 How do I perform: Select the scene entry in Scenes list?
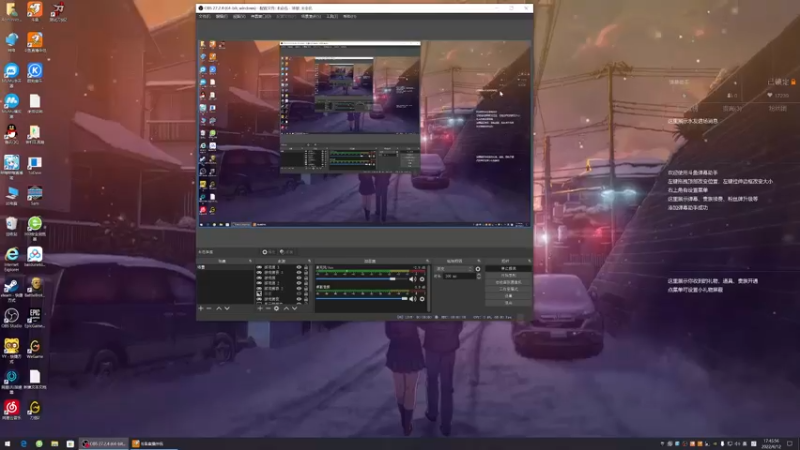(x=224, y=267)
